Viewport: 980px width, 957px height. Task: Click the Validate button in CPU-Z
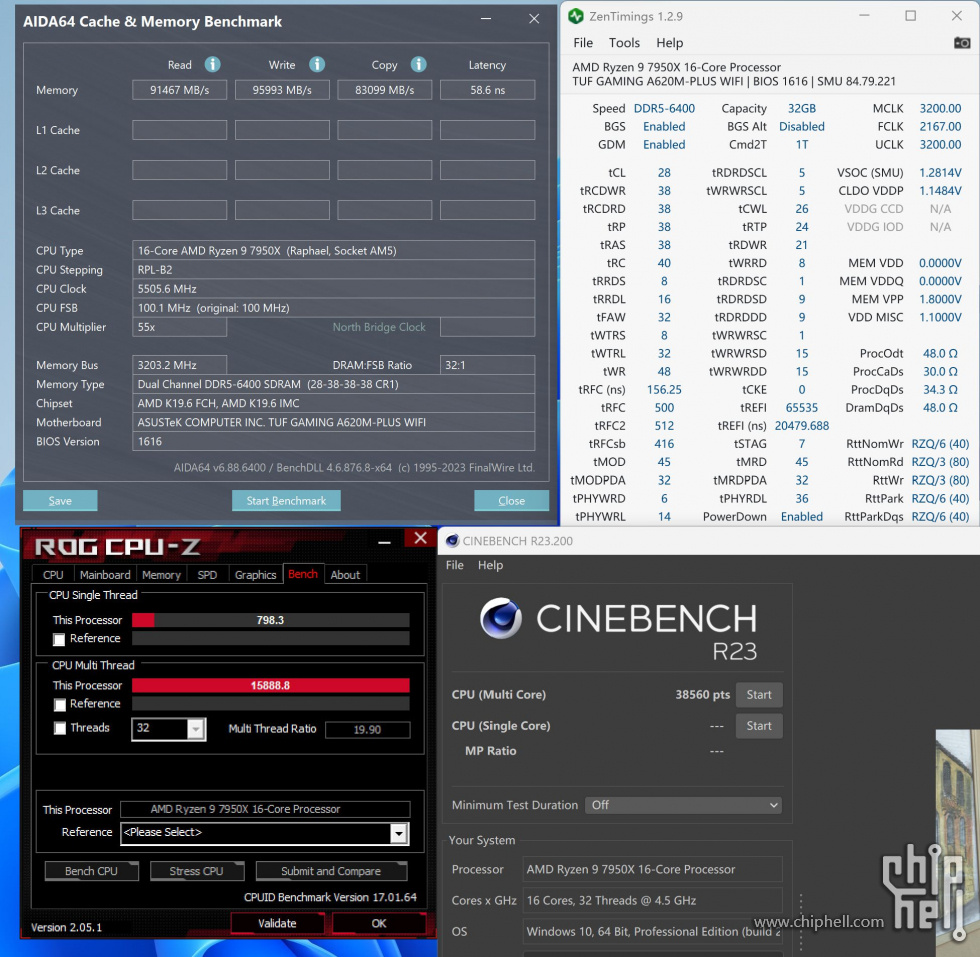[x=277, y=923]
